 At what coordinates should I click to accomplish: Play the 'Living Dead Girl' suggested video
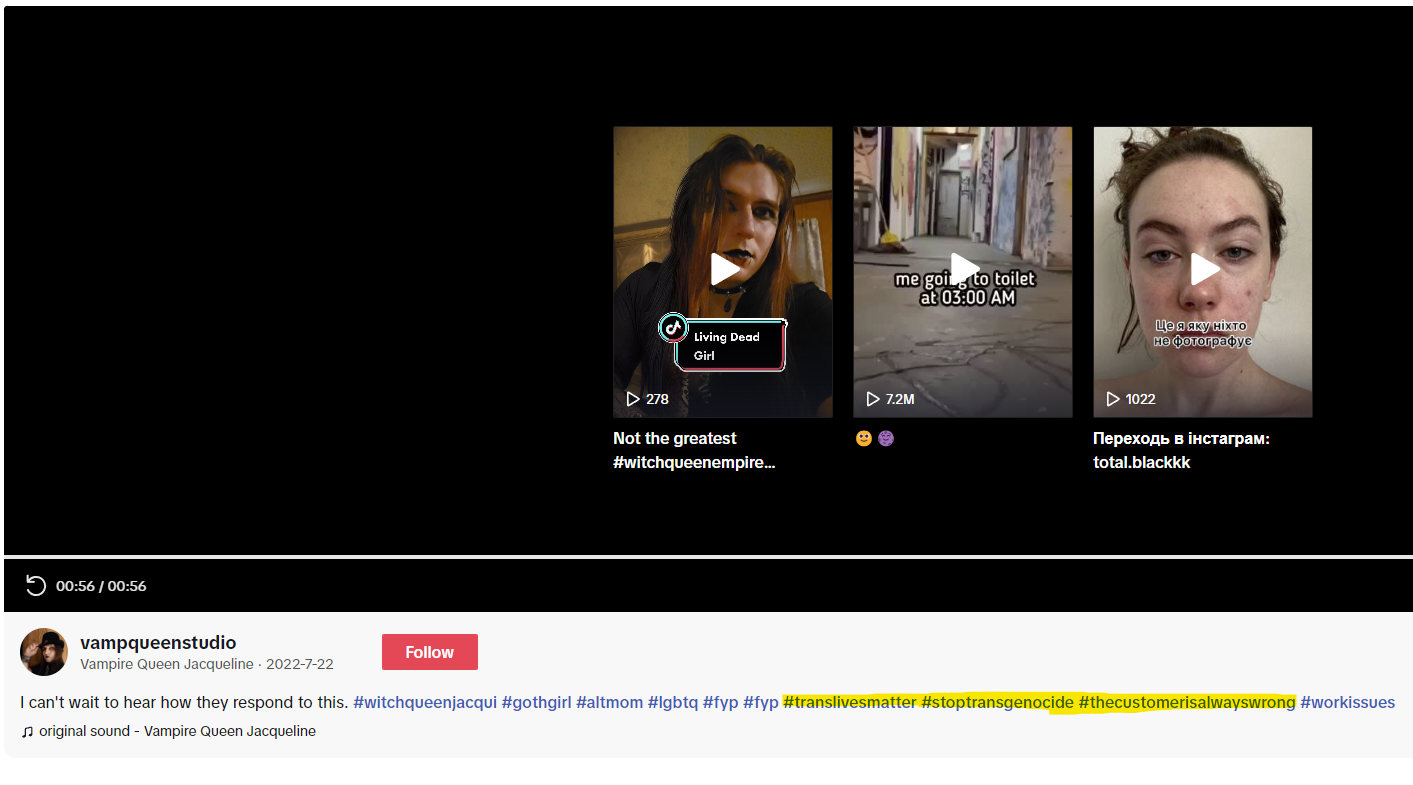[723, 270]
